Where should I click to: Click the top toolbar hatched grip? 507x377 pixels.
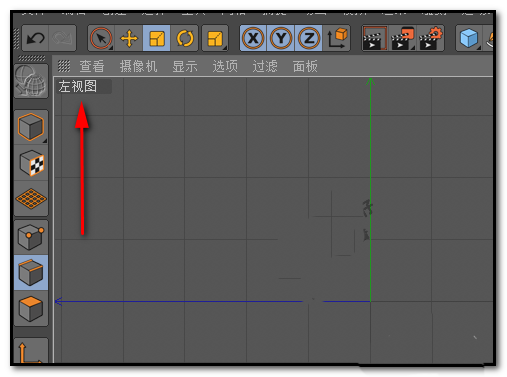[16, 39]
